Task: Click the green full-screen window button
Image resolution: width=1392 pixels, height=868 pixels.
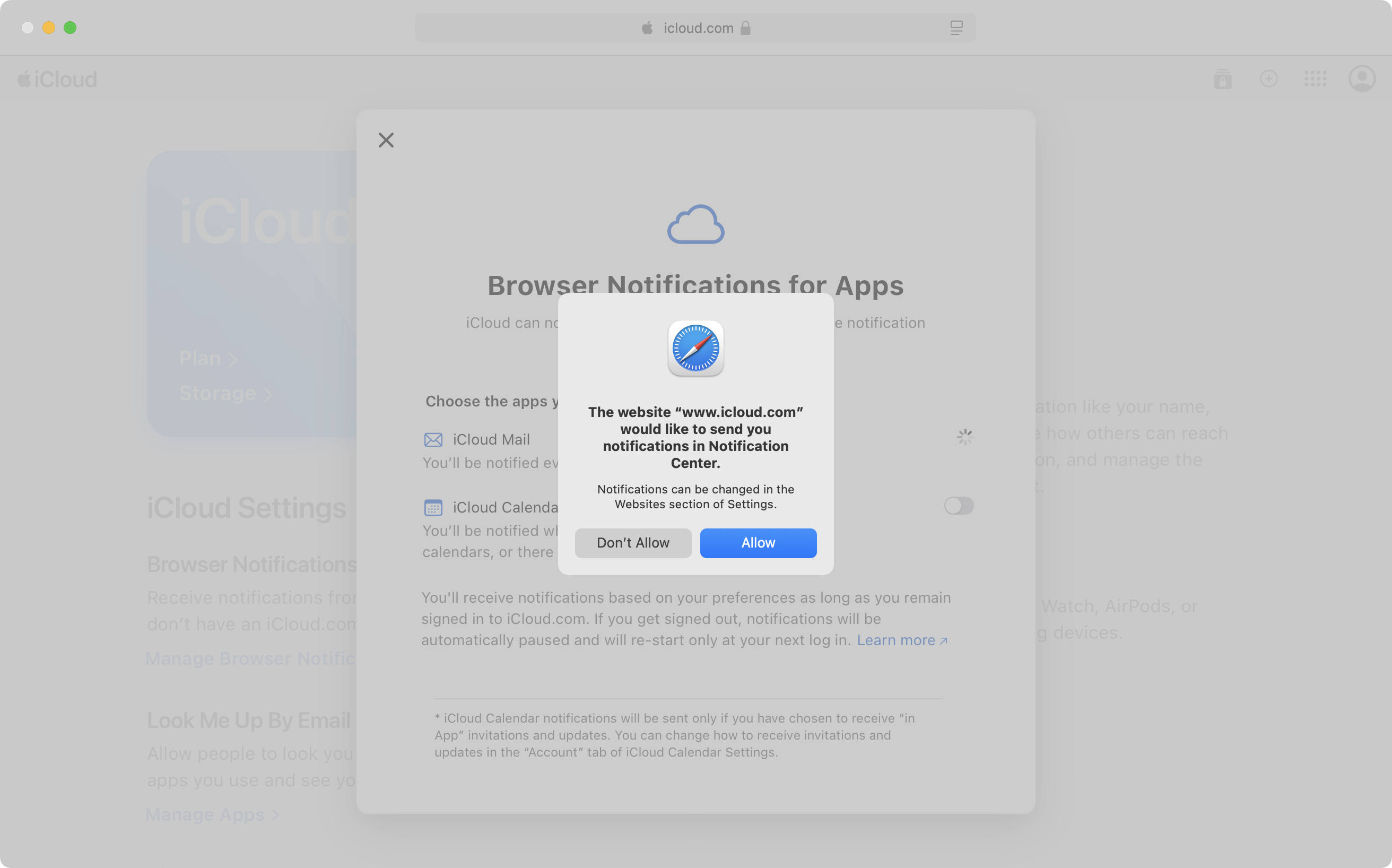Action: [70, 28]
